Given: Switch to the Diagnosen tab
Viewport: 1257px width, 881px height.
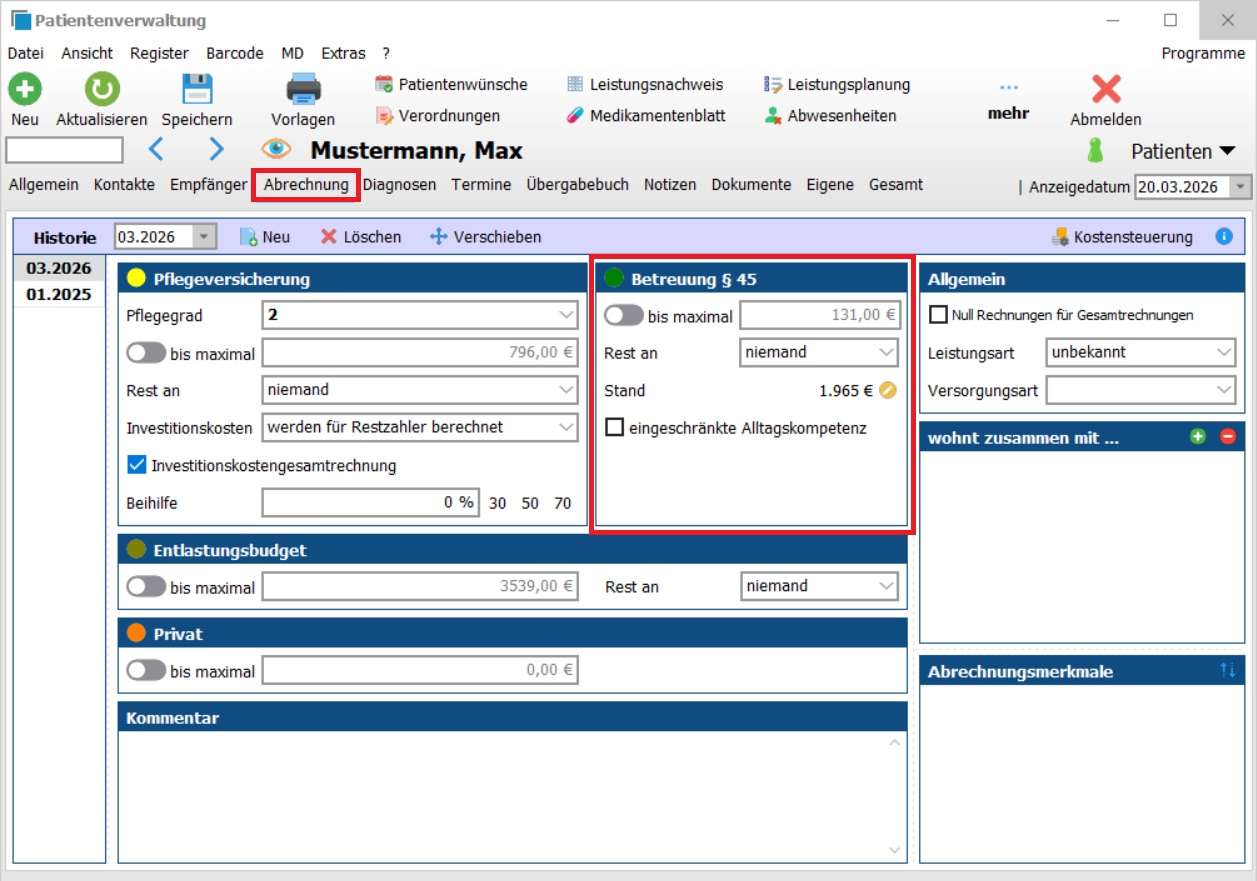Looking at the screenshot, I should click(399, 184).
